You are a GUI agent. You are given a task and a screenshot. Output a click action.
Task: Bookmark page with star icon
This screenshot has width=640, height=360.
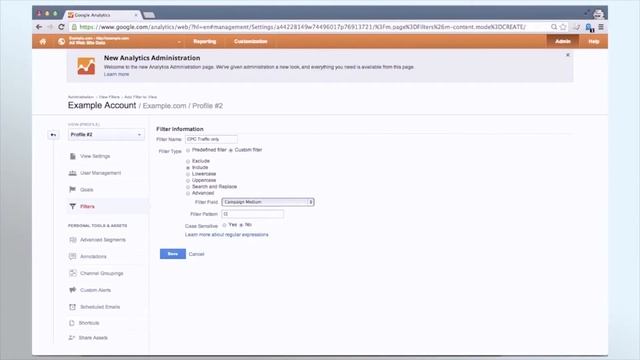(563, 27)
